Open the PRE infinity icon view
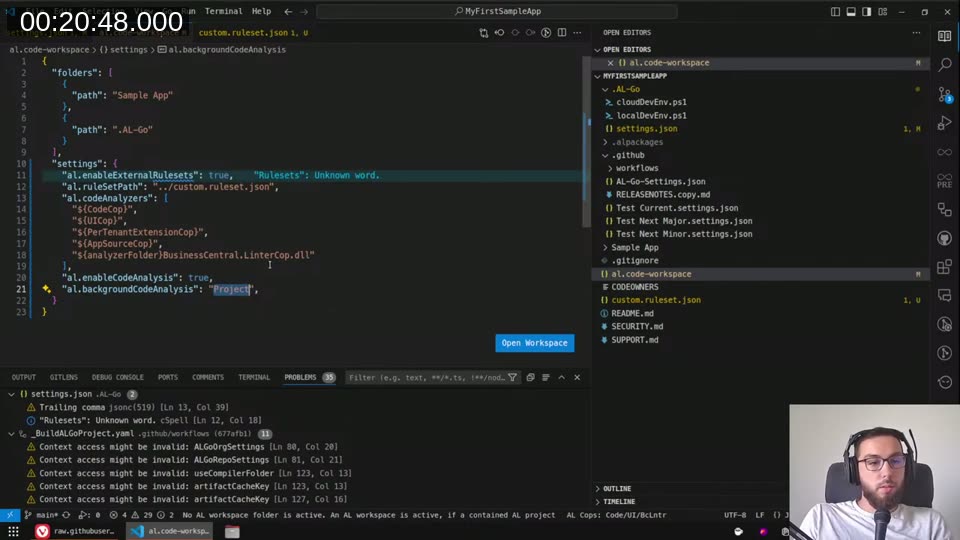Image resolution: width=960 pixels, height=540 pixels. (945, 181)
